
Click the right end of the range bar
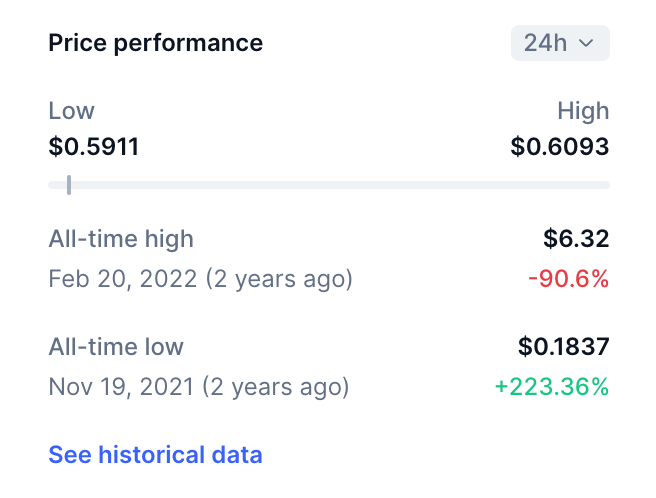click(603, 185)
